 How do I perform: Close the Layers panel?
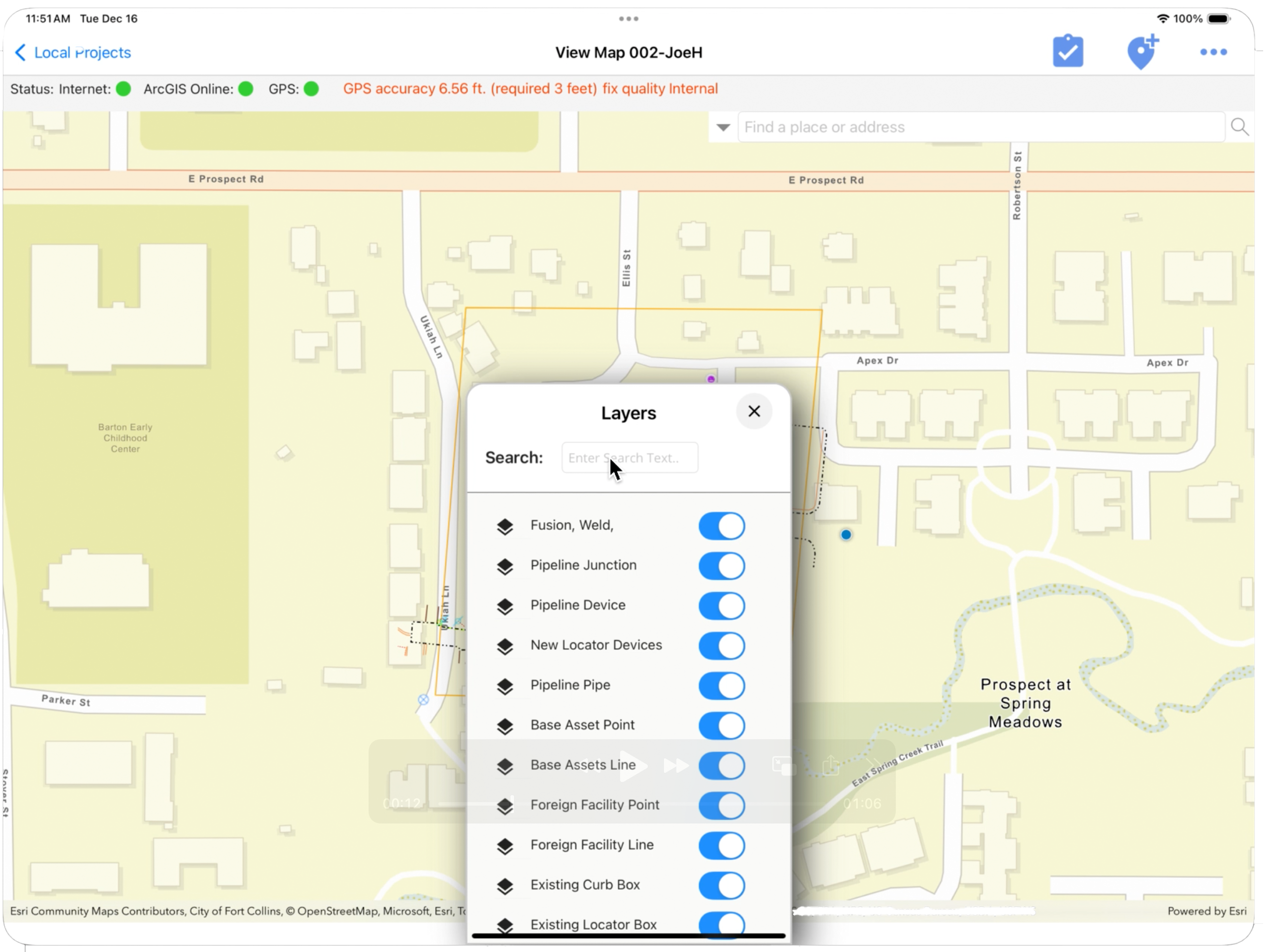pos(754,411)
